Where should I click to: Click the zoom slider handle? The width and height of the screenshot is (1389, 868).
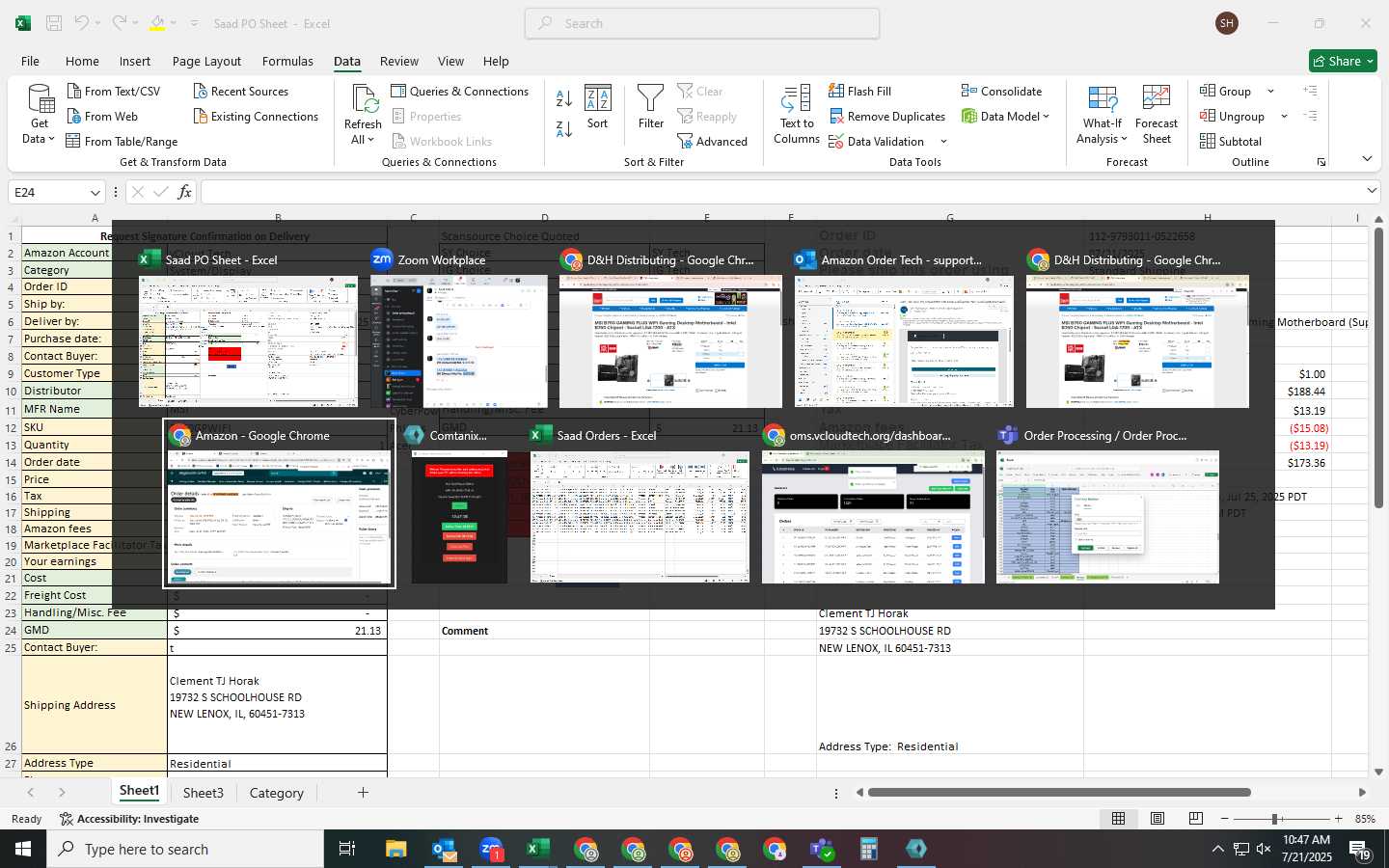click(x=1275, y=819)
